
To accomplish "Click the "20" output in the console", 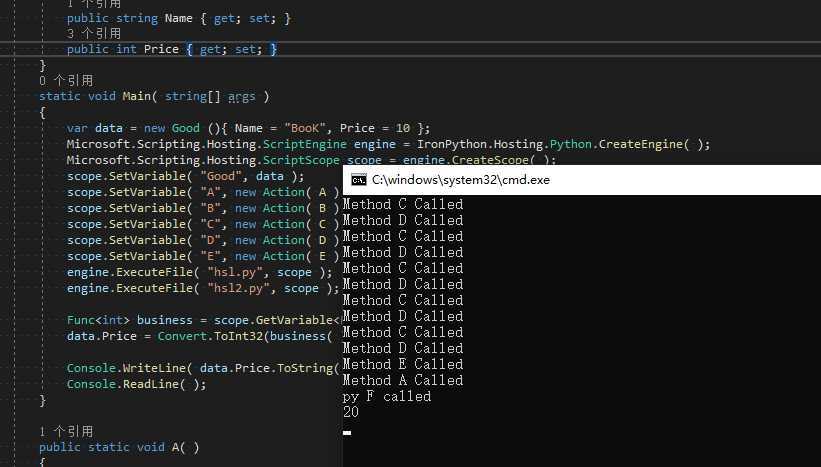I will [351, 412].
